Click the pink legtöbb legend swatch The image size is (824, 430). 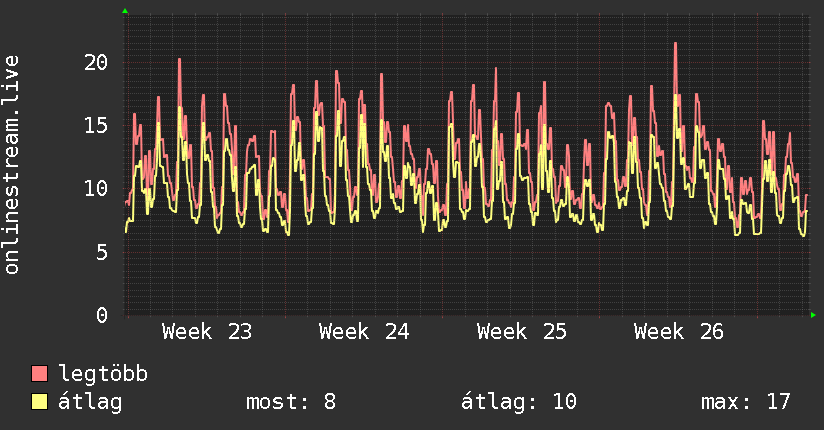pos(39,373)
